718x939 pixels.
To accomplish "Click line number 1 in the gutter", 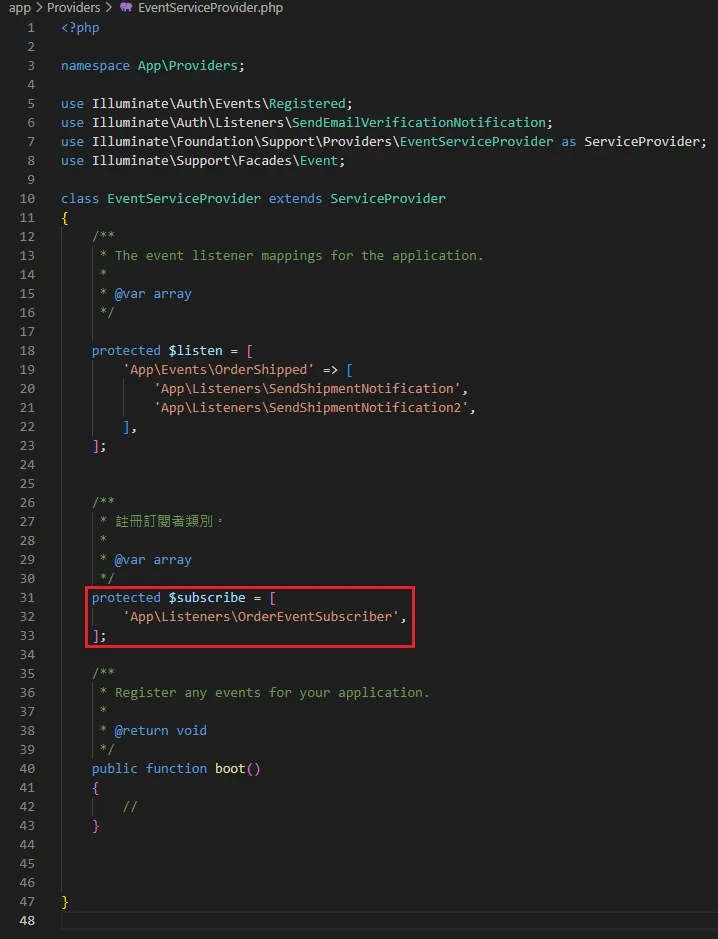I will [31, 28].
